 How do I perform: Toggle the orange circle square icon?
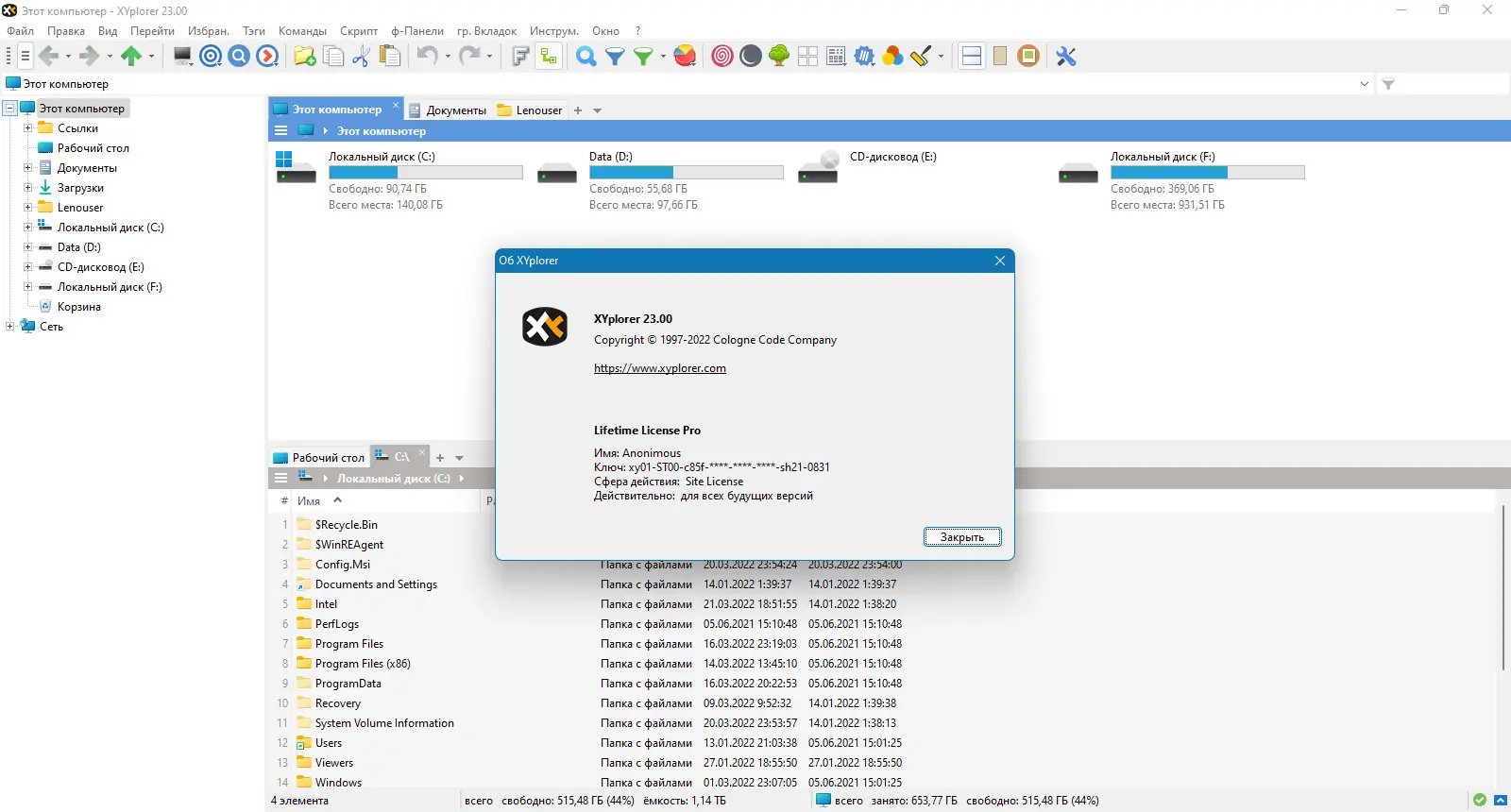[x=1028, y=57]
